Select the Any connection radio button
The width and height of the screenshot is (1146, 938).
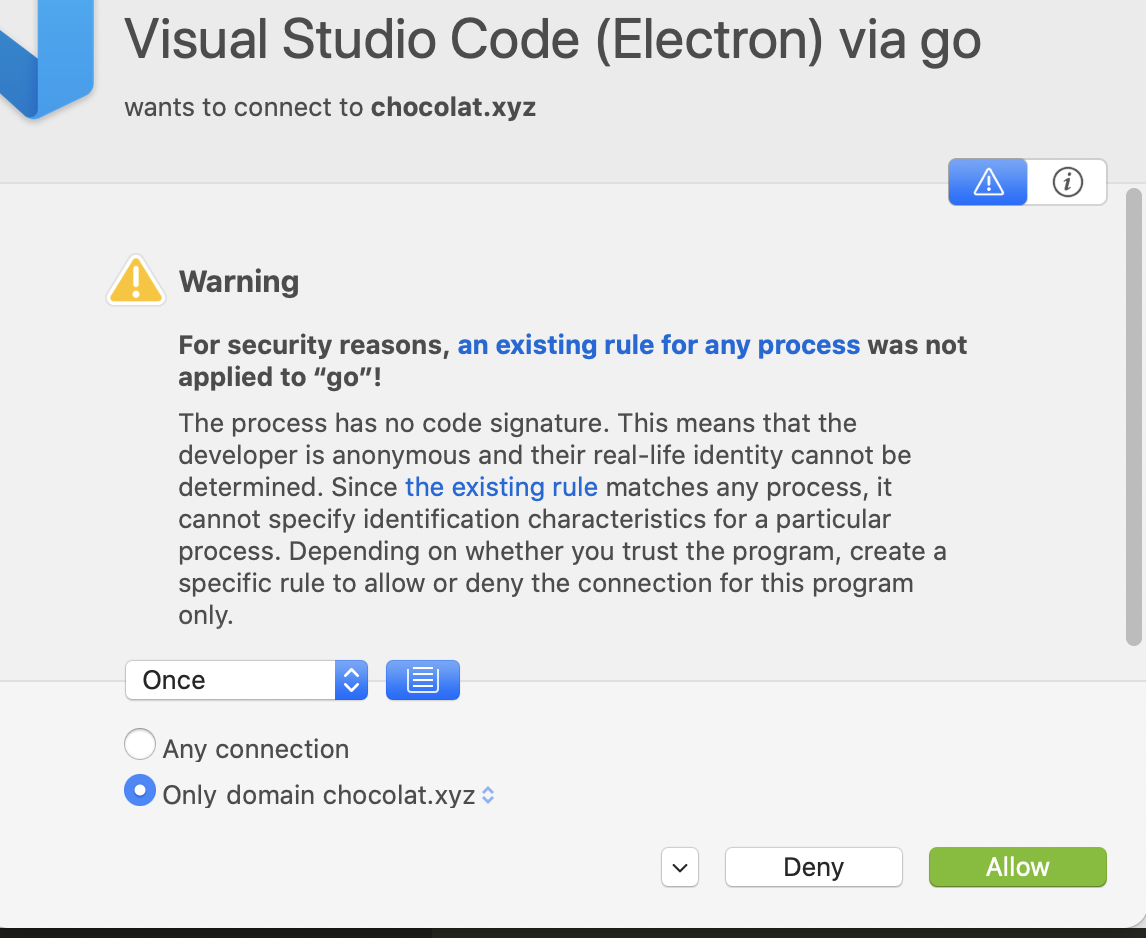(140, 745)
